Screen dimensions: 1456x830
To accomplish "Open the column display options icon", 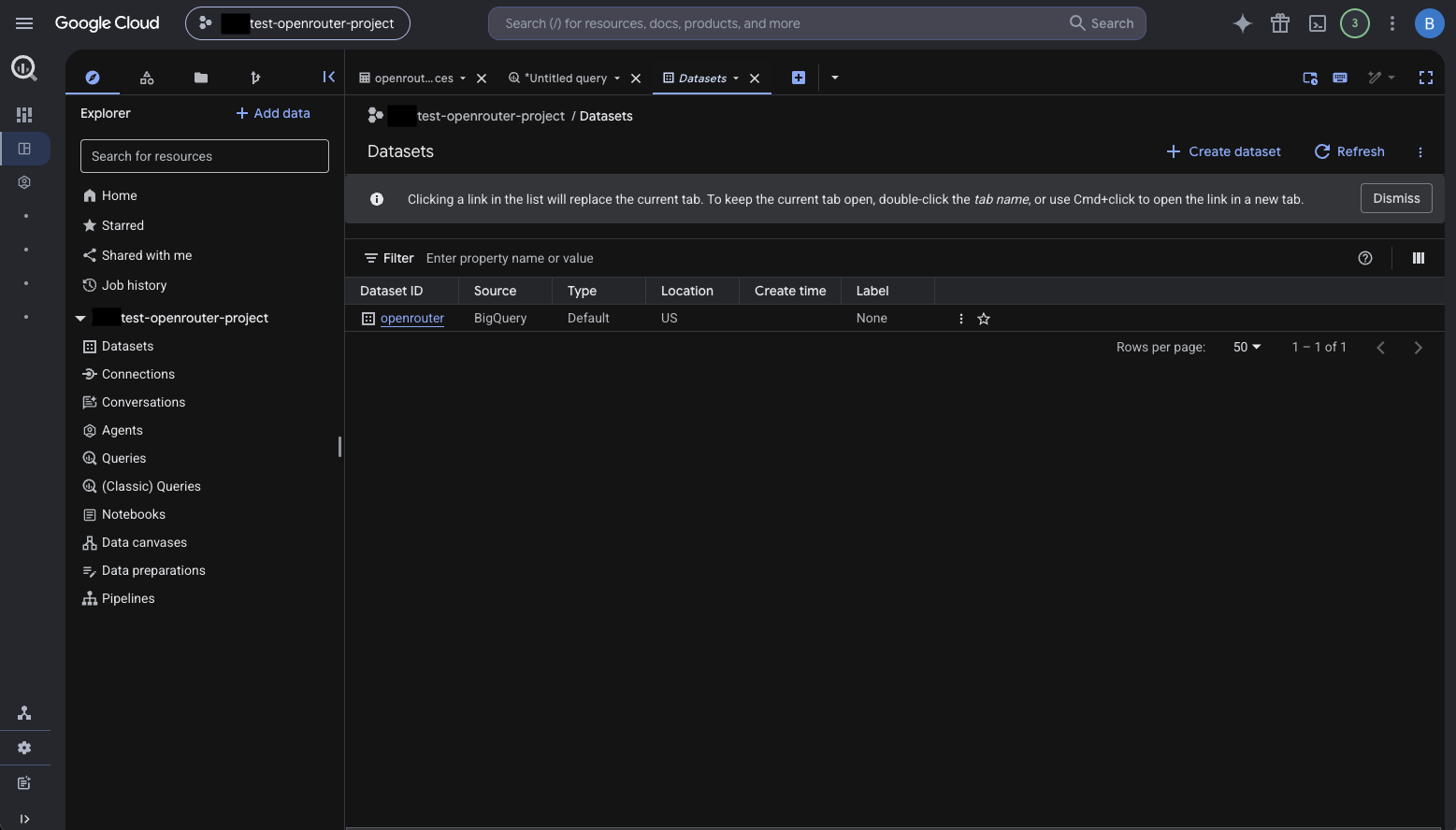I will [x=1419, y=258].
